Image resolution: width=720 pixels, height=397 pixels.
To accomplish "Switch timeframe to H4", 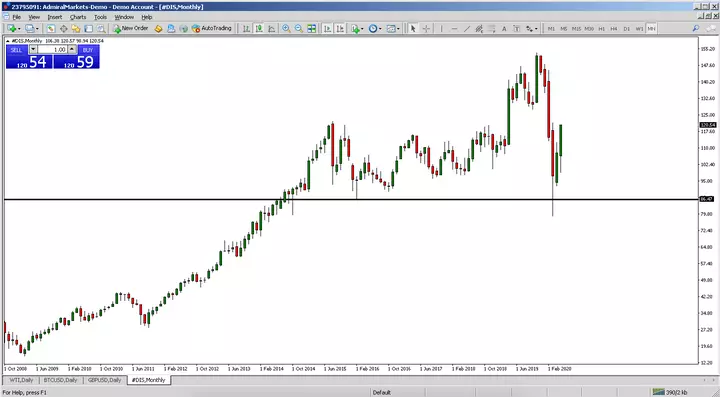I will pyautogui.click(x=614, y=28).
